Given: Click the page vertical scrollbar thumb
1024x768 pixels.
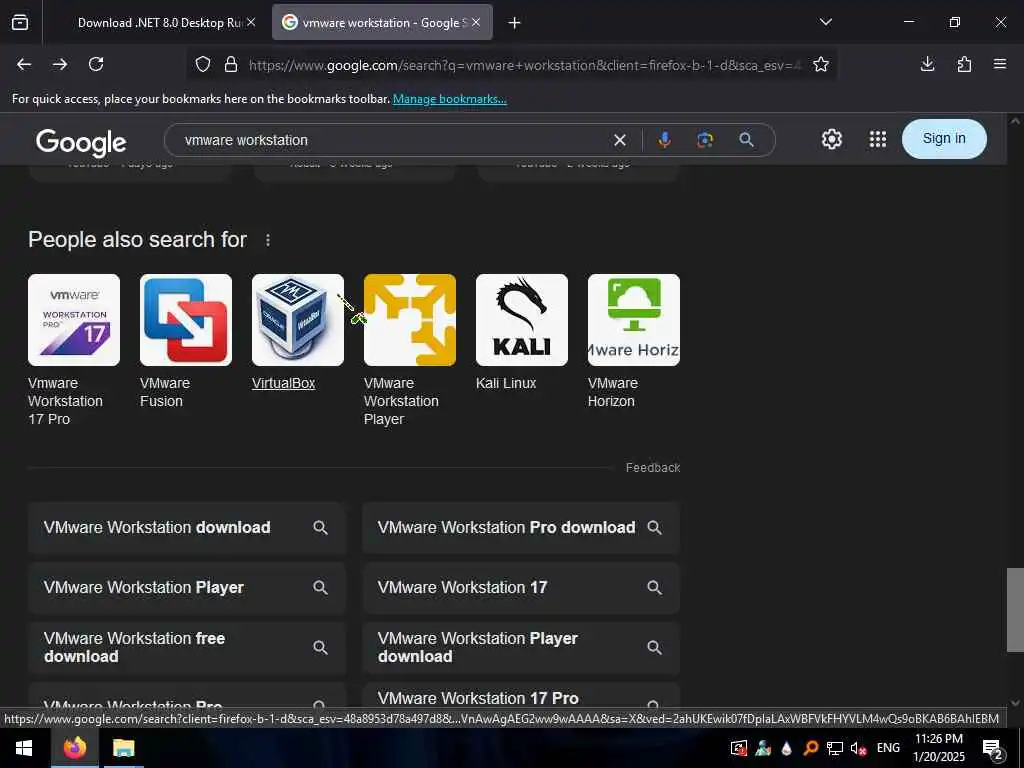Looking at the screenshot, I should (1015, 610).
